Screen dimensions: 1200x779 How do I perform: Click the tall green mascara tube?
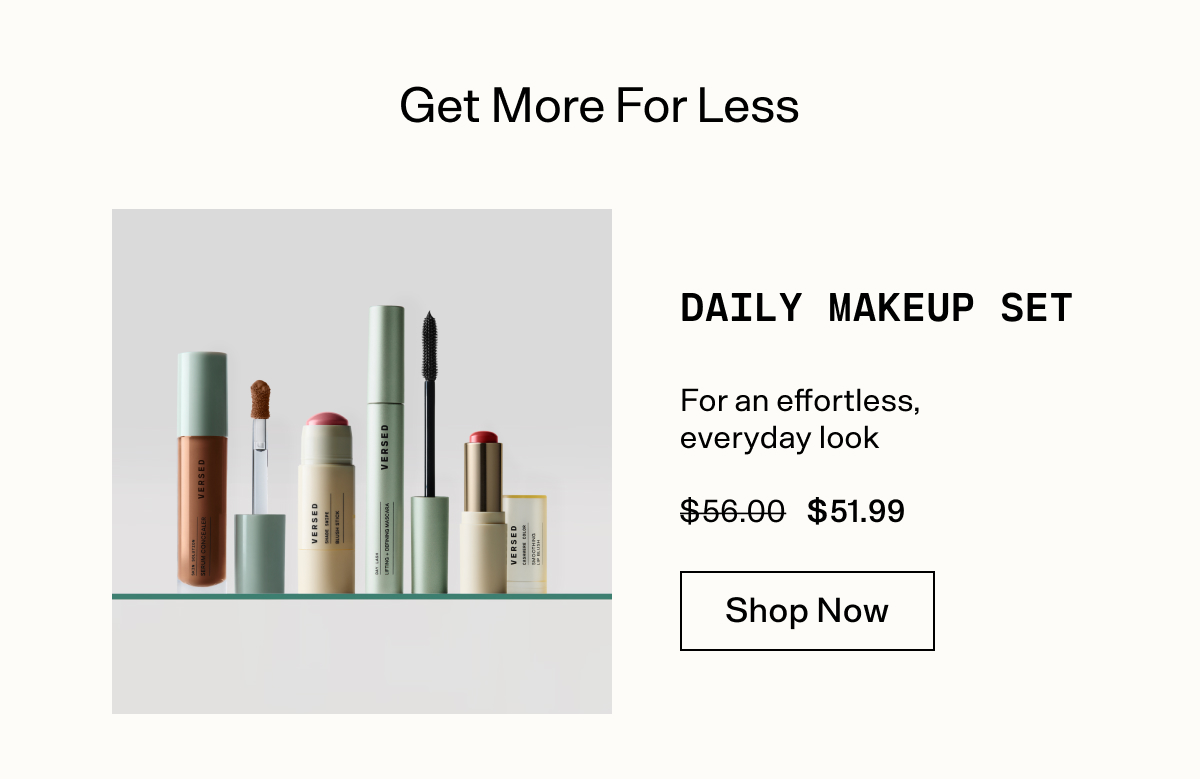(385, 450)
